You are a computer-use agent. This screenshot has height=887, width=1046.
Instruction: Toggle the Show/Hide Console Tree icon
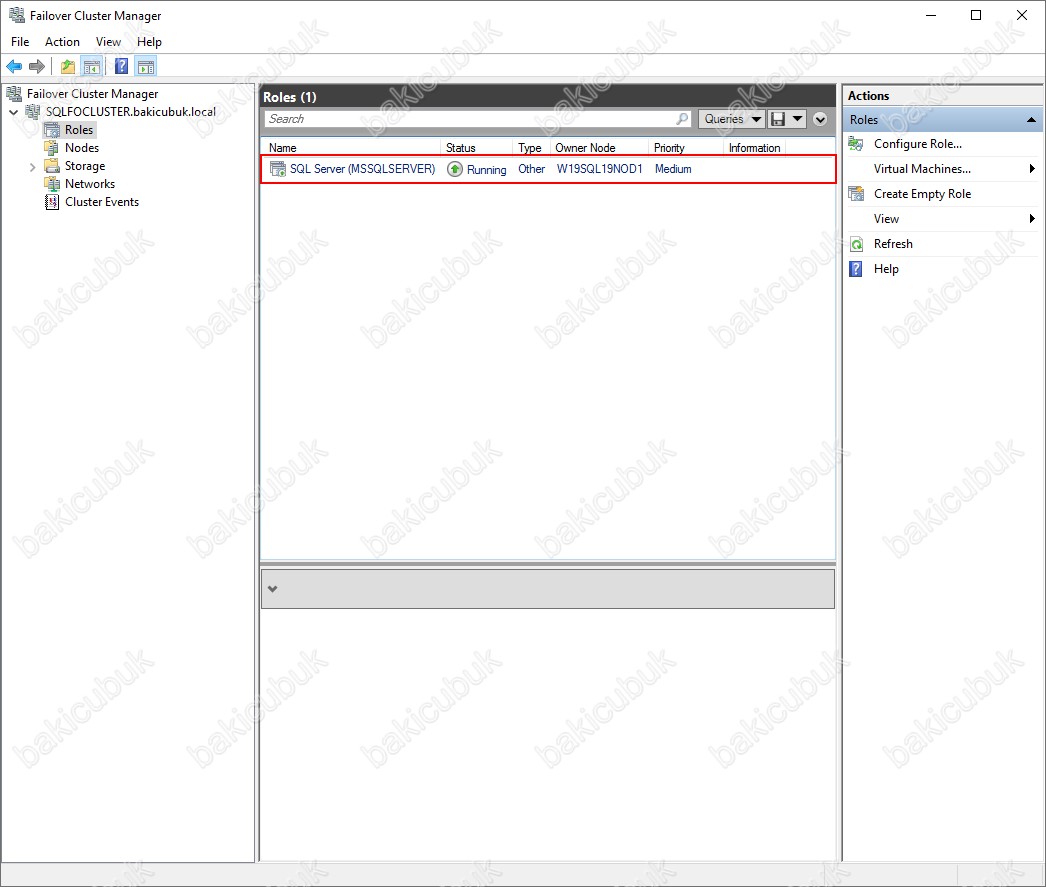click(x=91, y=66)
